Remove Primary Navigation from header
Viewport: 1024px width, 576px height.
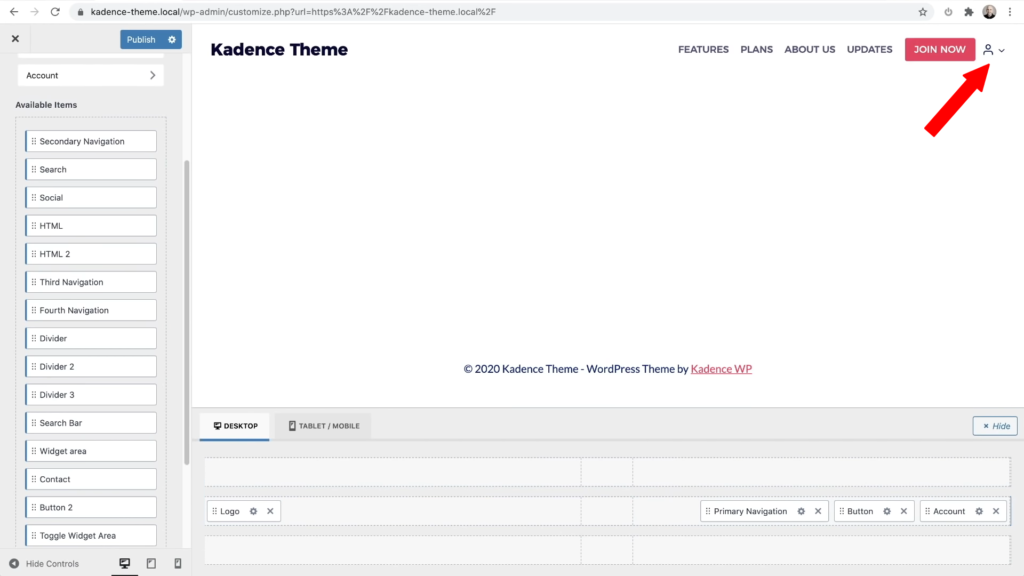[818, 511]
